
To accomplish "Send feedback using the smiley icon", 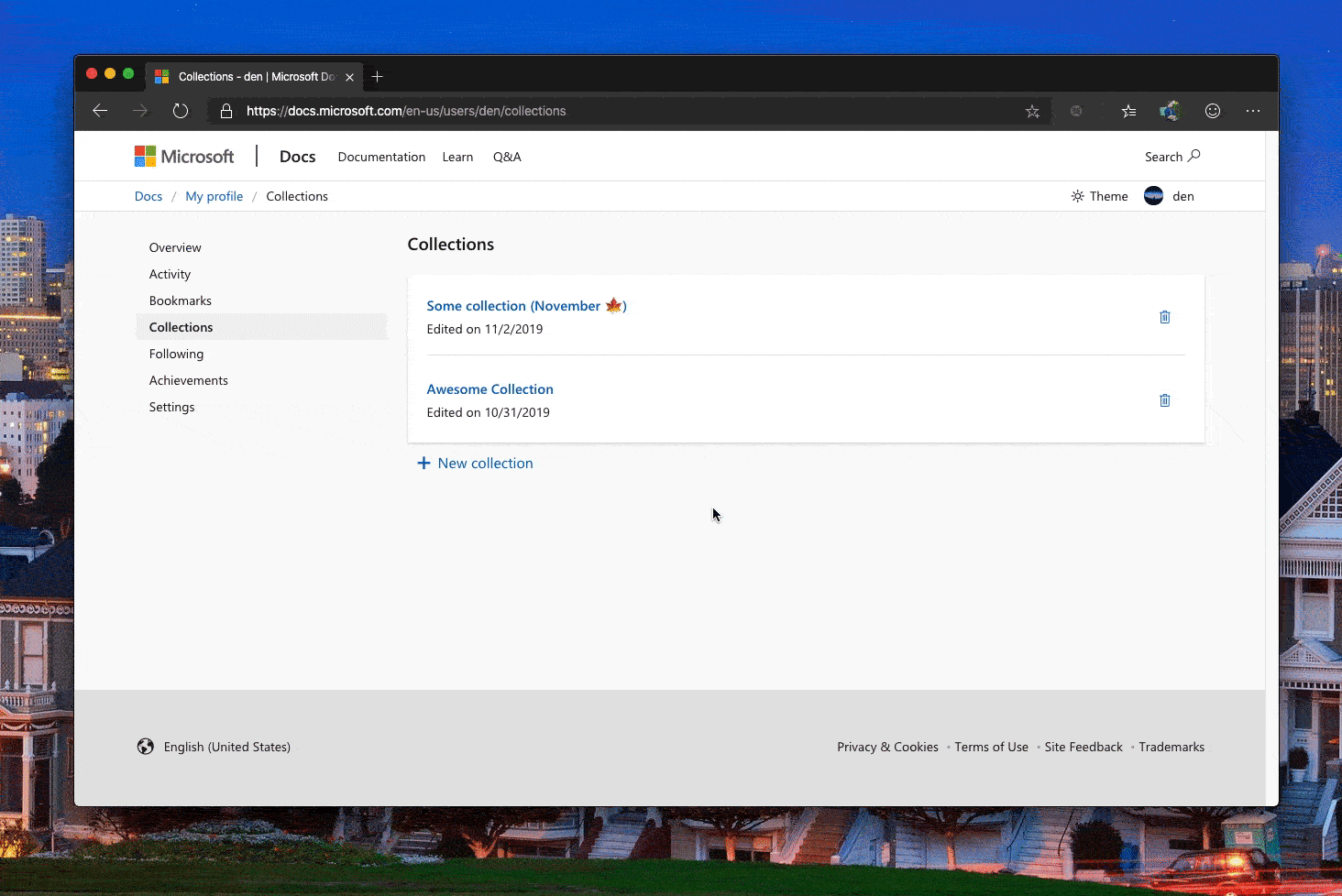I will pyautogui.click(x=1212, y=111).
